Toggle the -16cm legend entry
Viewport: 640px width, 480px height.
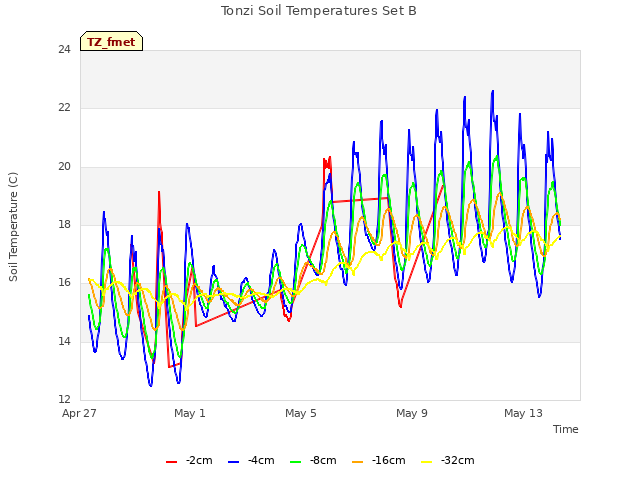click(378, 461)
